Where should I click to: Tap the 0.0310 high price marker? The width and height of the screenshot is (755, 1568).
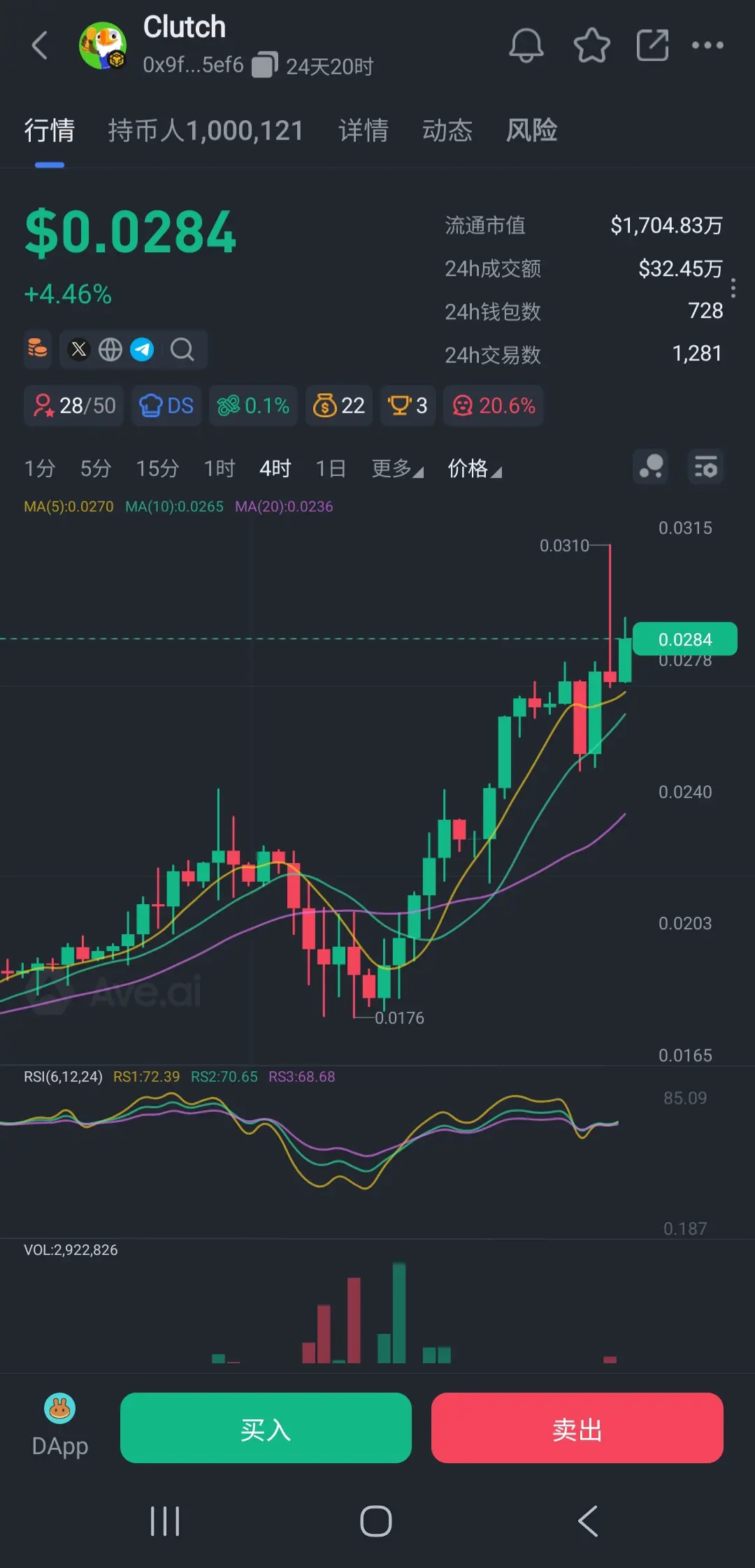click(564, 546)
